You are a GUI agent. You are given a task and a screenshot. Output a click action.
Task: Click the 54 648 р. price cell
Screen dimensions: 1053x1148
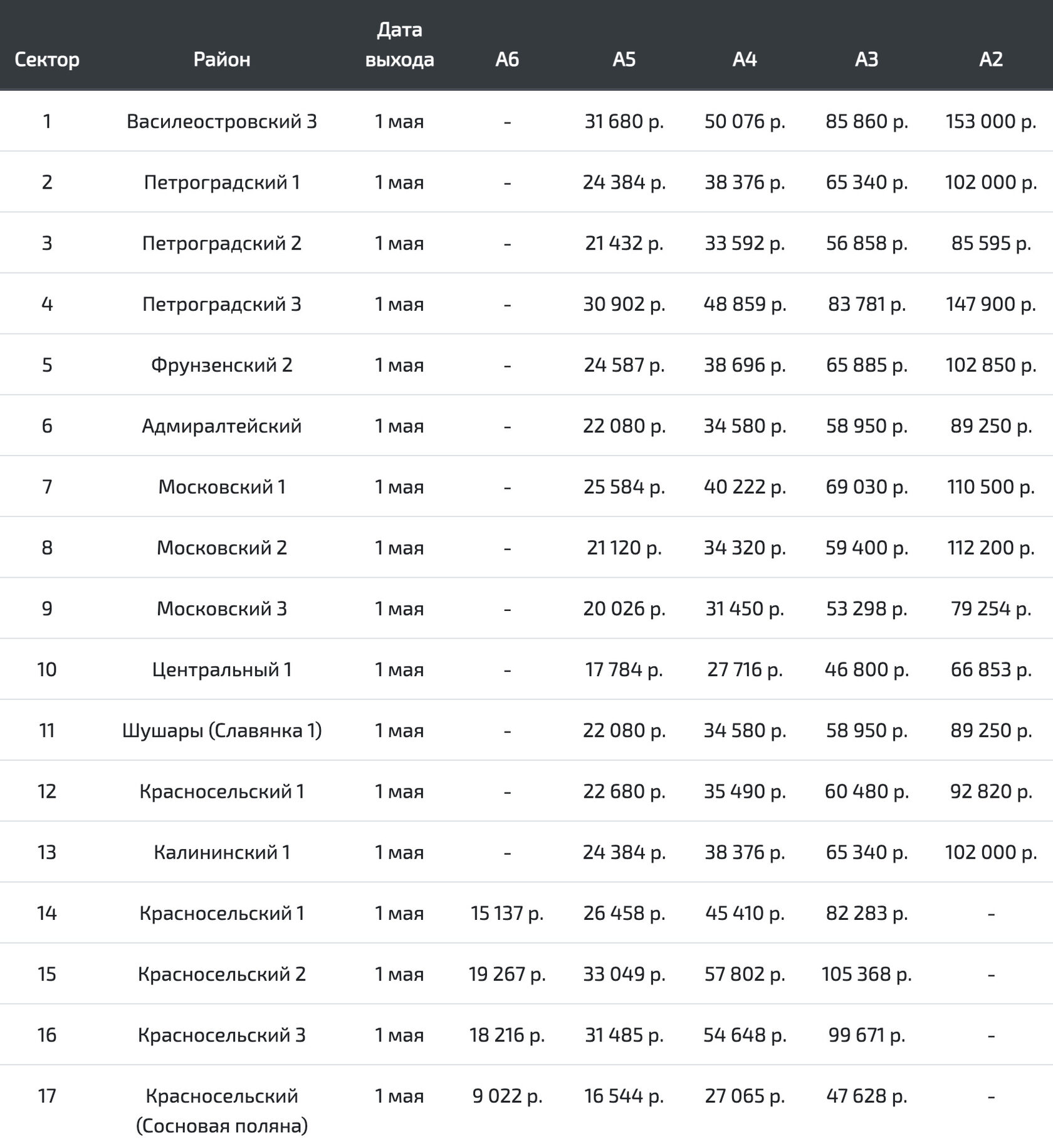pos(745,1035)
